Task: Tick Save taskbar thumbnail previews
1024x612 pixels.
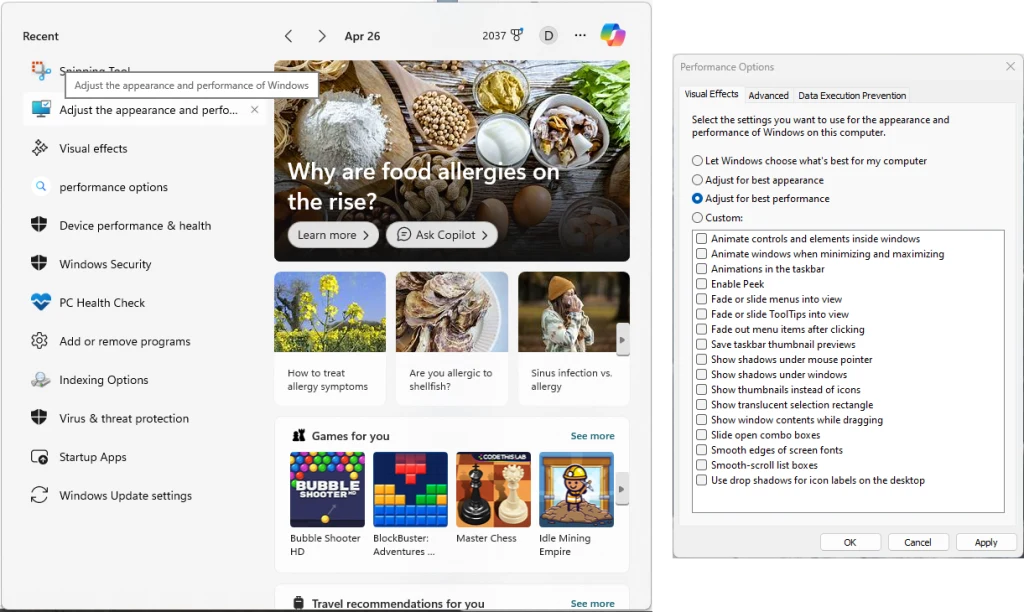Action: click(701, 344)
